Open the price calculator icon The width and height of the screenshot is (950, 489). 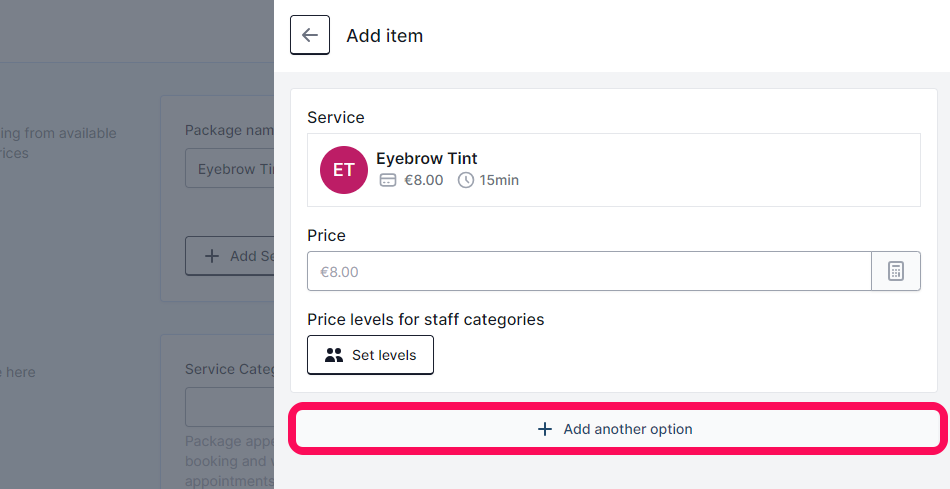click(895, 271)
